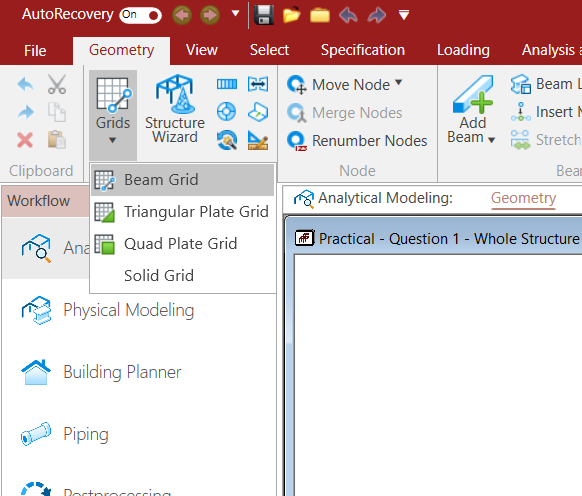Click the Renumber Nodes button
The width and height of the screenshot is (582, 496).
[357, 141]
